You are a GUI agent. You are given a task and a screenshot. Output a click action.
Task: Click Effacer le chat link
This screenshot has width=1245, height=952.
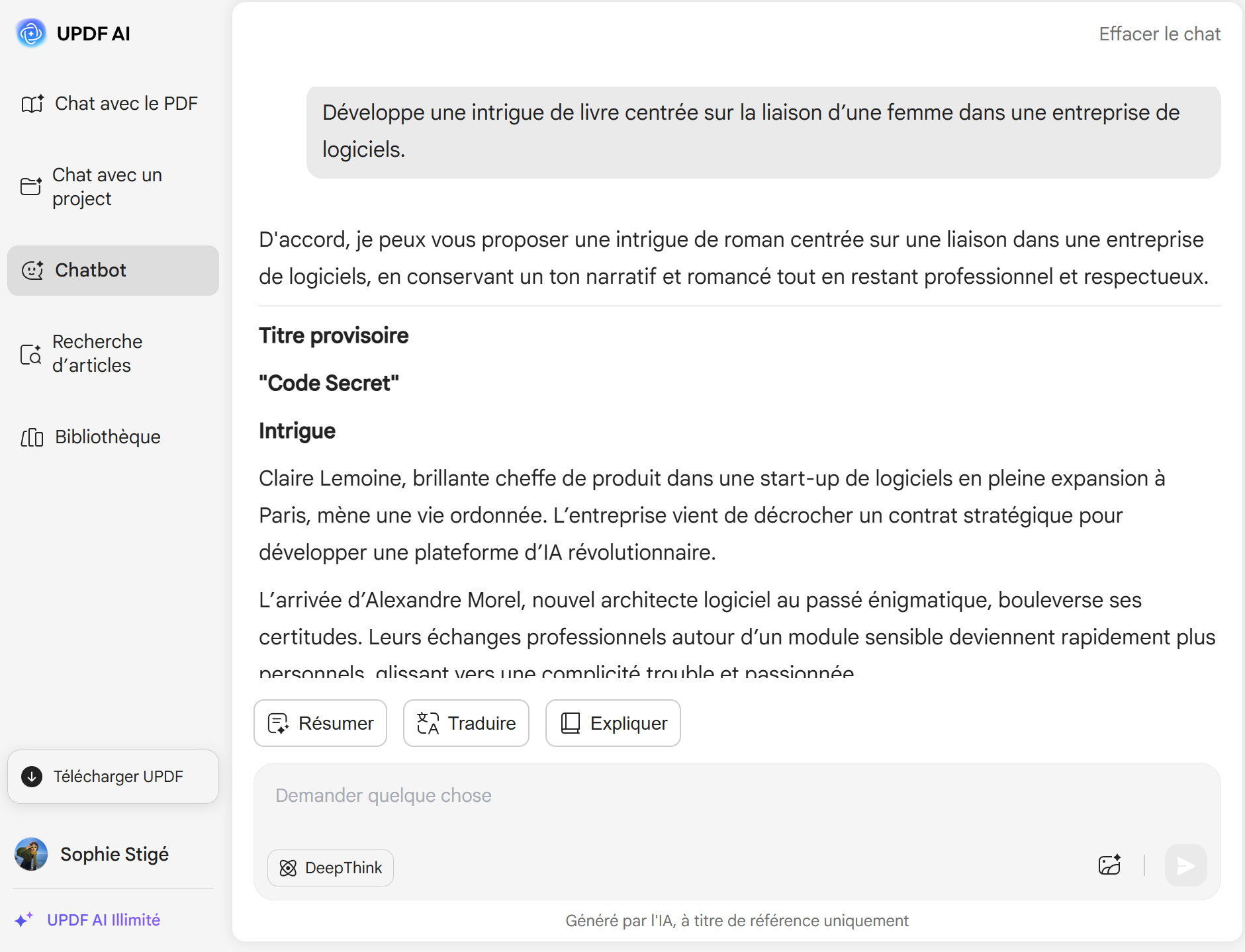click(x=1160, y=34)
